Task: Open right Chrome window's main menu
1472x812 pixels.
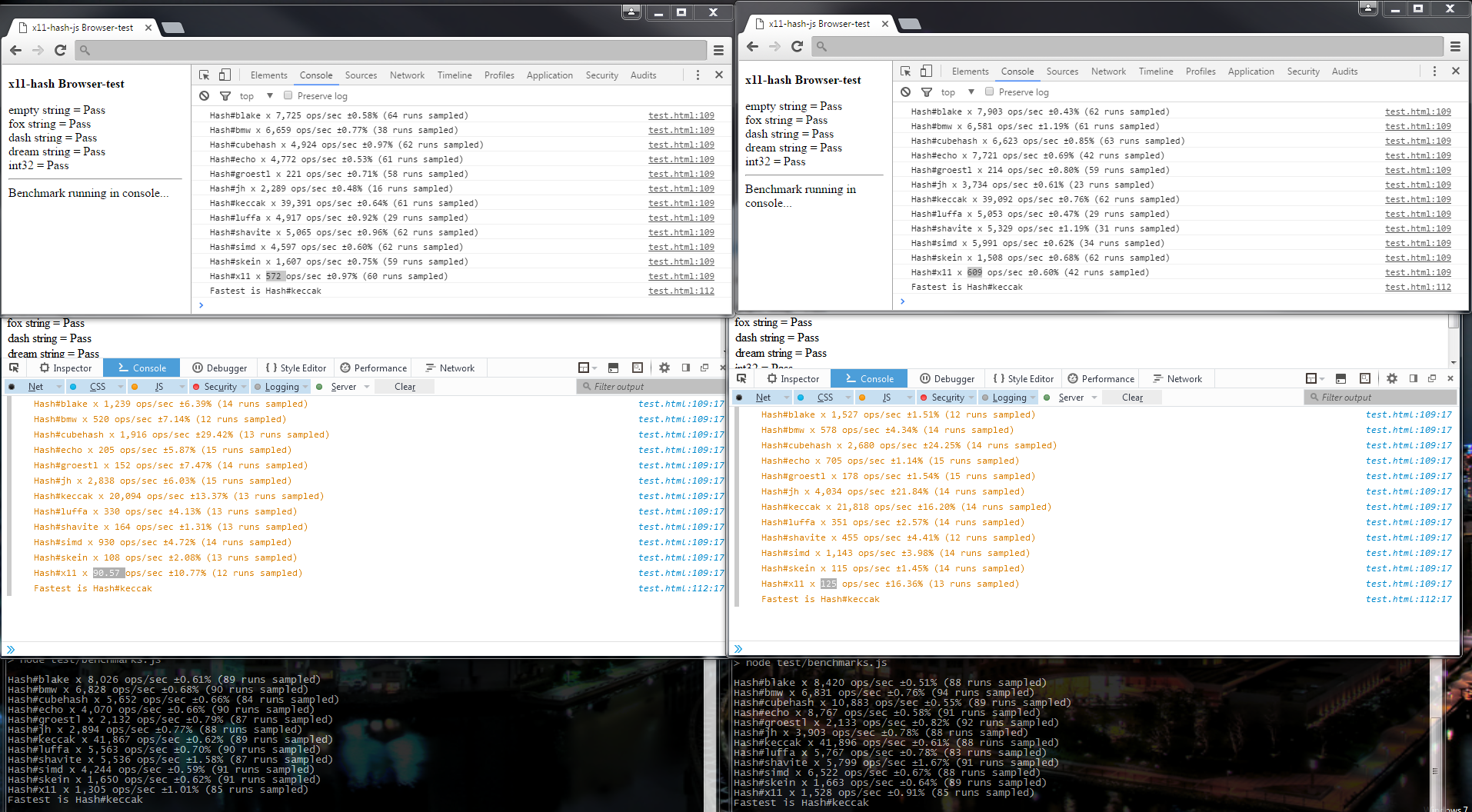Action: coord(1455,46)
